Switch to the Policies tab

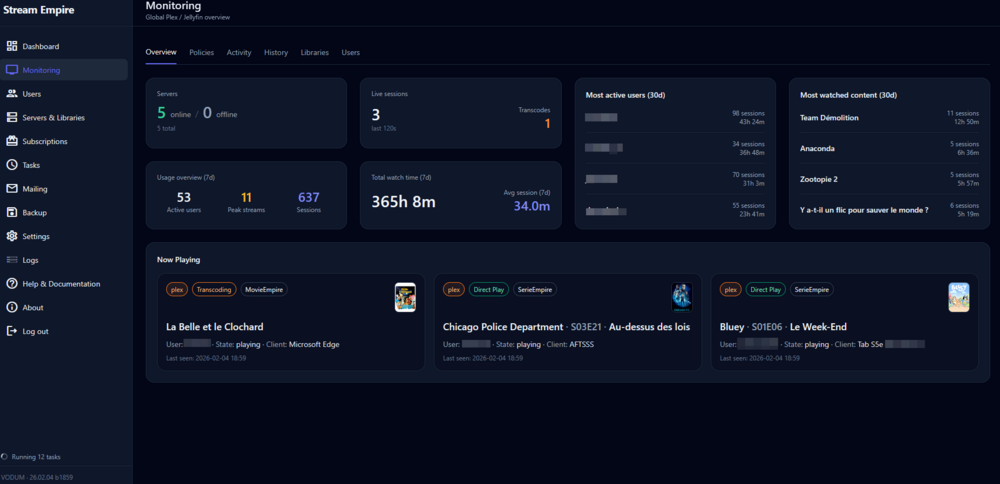[x=202, y=52]
